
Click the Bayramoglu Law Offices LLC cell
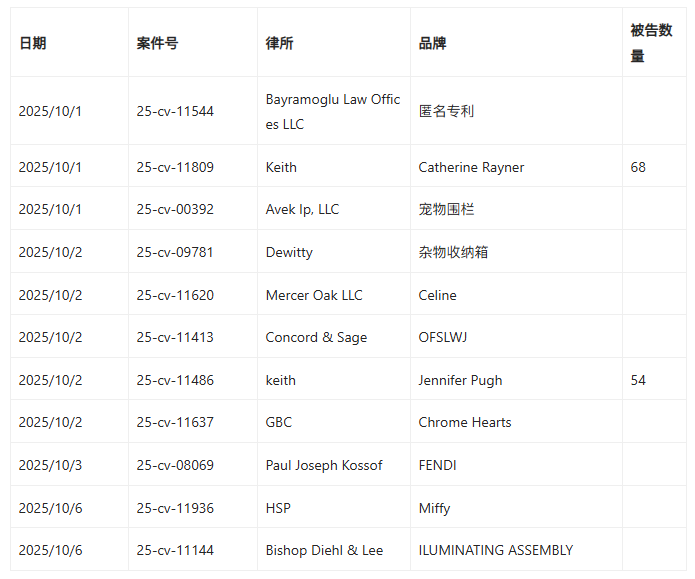click(332, 111)
